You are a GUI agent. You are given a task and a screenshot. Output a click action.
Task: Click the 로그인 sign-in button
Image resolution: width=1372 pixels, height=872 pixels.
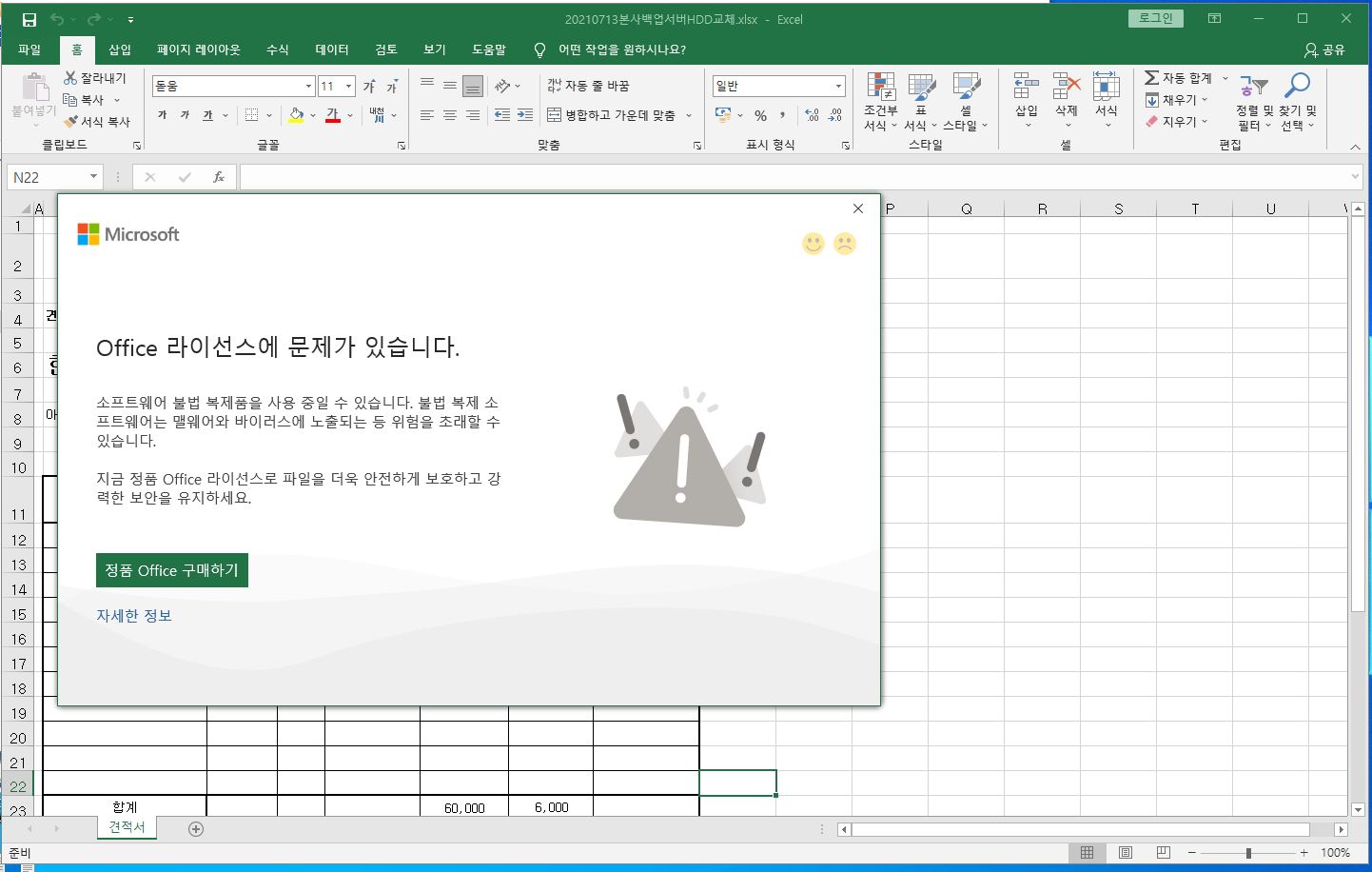coord(1156,18)
